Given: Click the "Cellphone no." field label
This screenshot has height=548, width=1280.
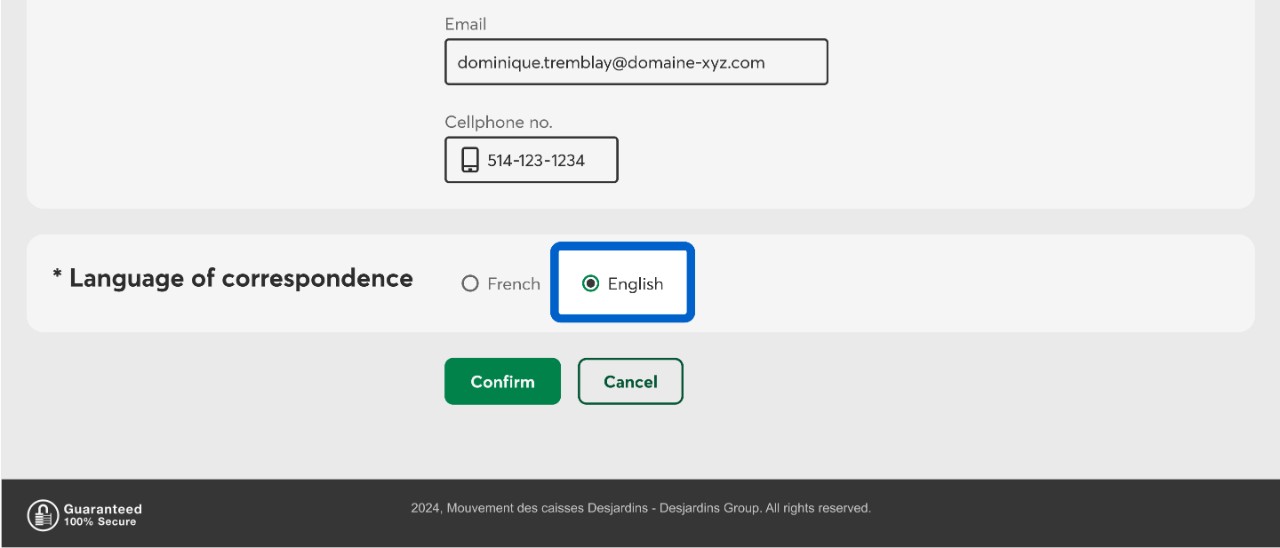Looking at the screenshot, I should pos(498,122).
